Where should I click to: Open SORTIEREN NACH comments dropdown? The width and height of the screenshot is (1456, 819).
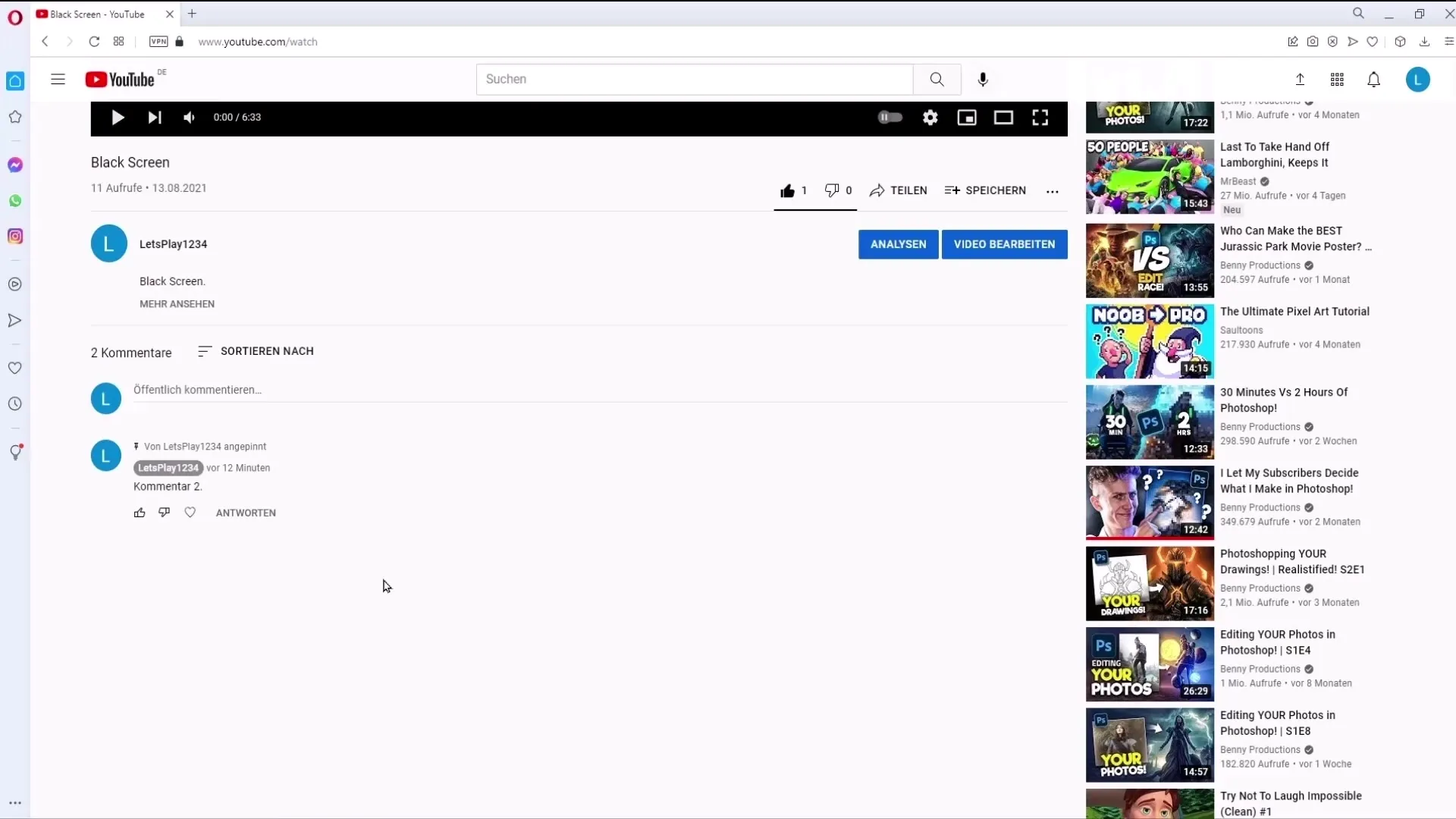pos(255,350)
